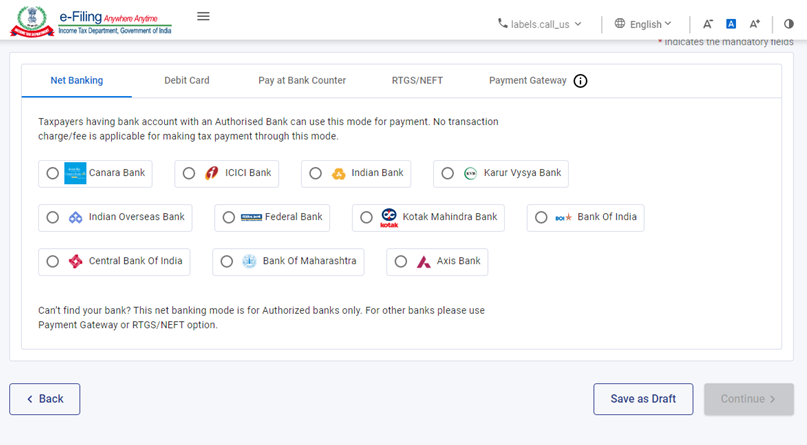Open the RTGS/NEFT tab
This screenshot has width=807, height=445.
417,80
